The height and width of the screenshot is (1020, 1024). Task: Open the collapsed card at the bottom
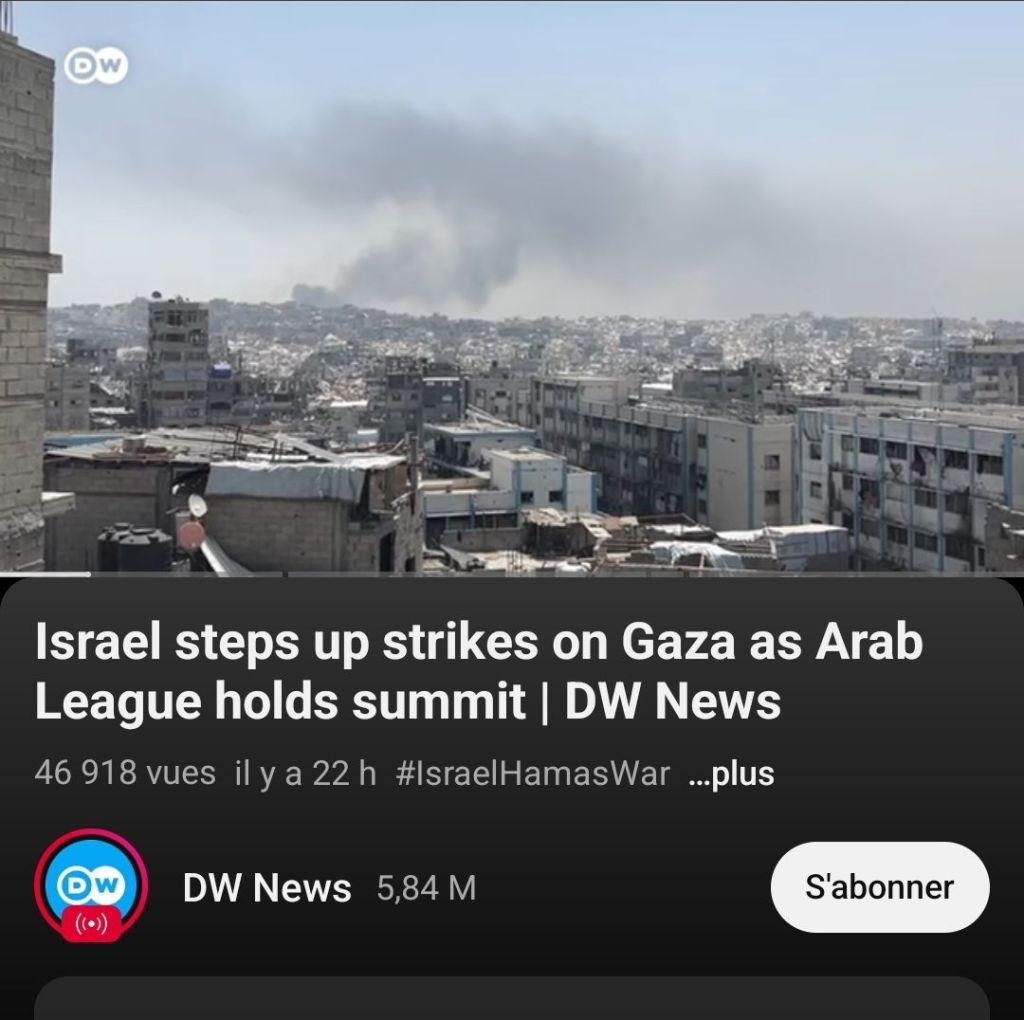512,998
